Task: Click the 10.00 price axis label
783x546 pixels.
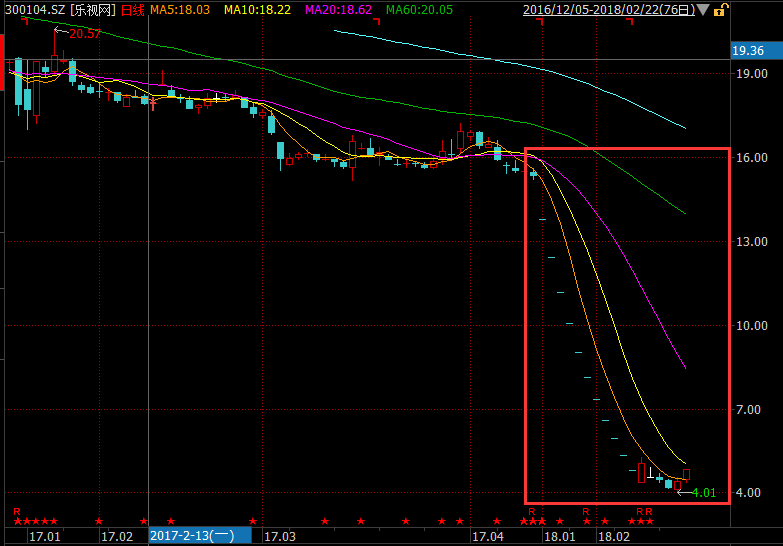Action: (752, 326)
